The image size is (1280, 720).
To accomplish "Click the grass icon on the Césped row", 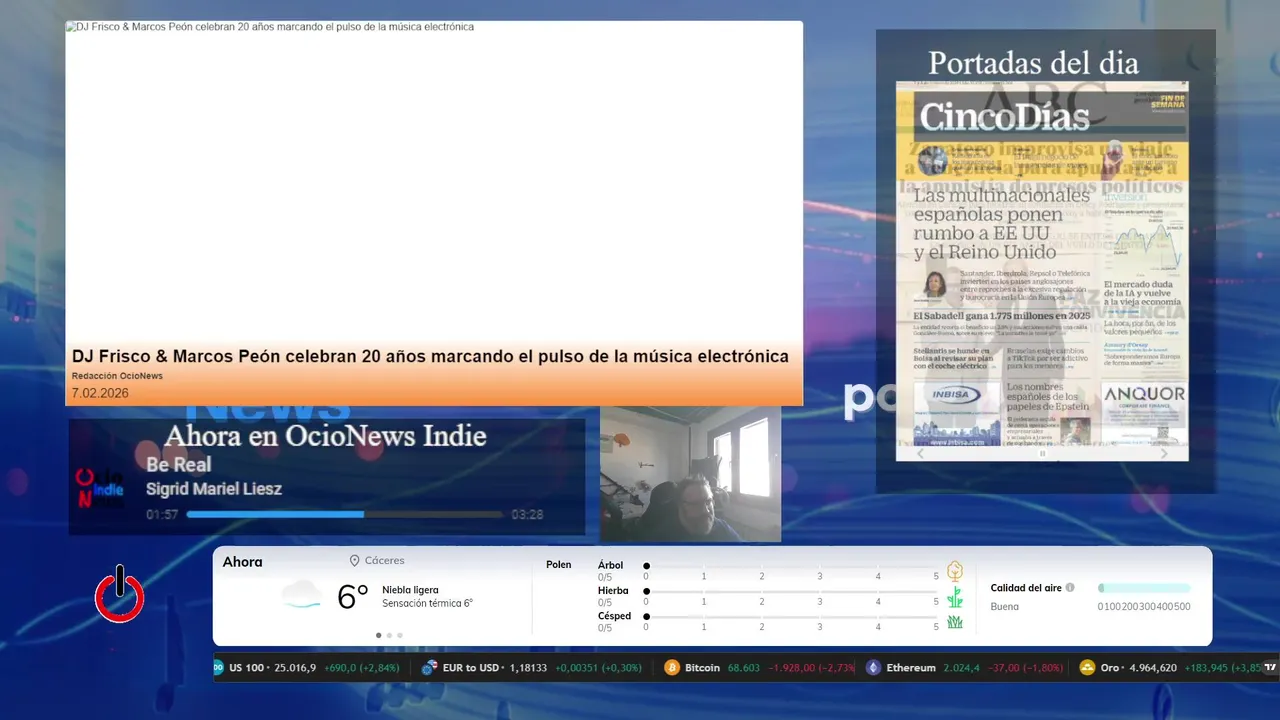I will 955,622.
